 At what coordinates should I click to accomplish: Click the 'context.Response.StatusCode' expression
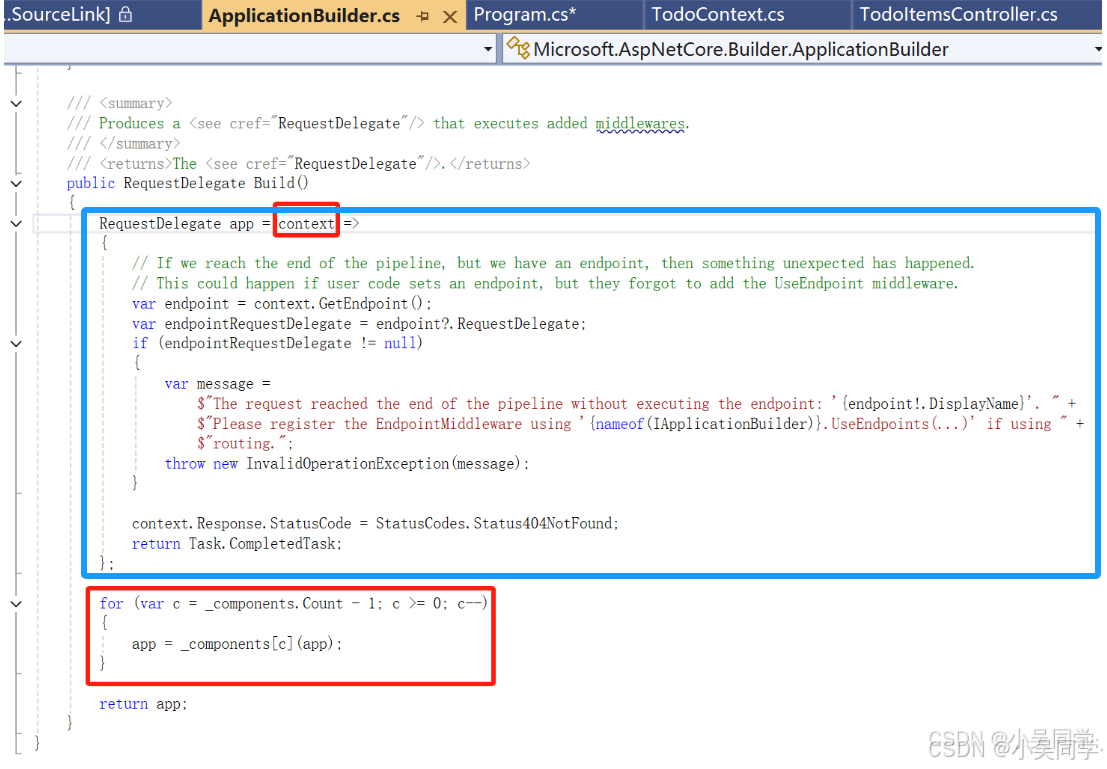click(x=241, y=523)
